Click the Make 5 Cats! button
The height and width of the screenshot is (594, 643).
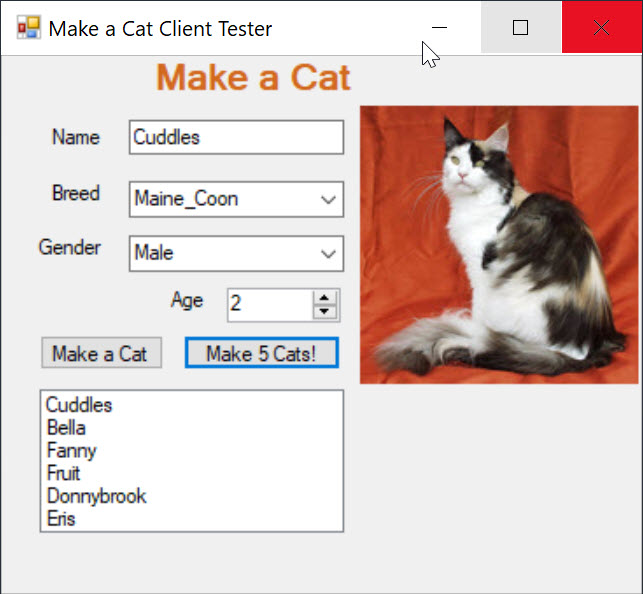tap(262, 353)
